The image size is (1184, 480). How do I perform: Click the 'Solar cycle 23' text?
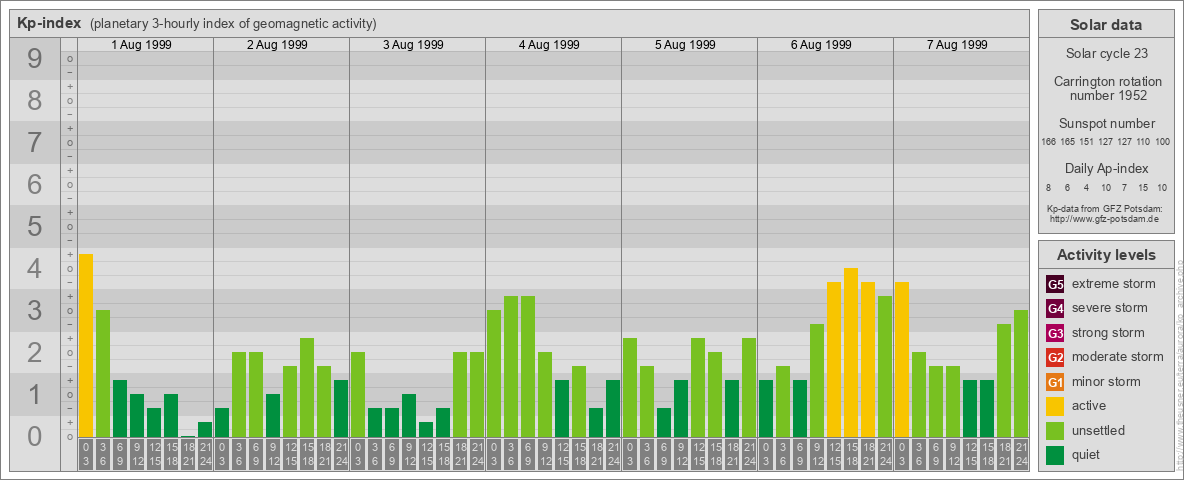[x=1106, y=54]
